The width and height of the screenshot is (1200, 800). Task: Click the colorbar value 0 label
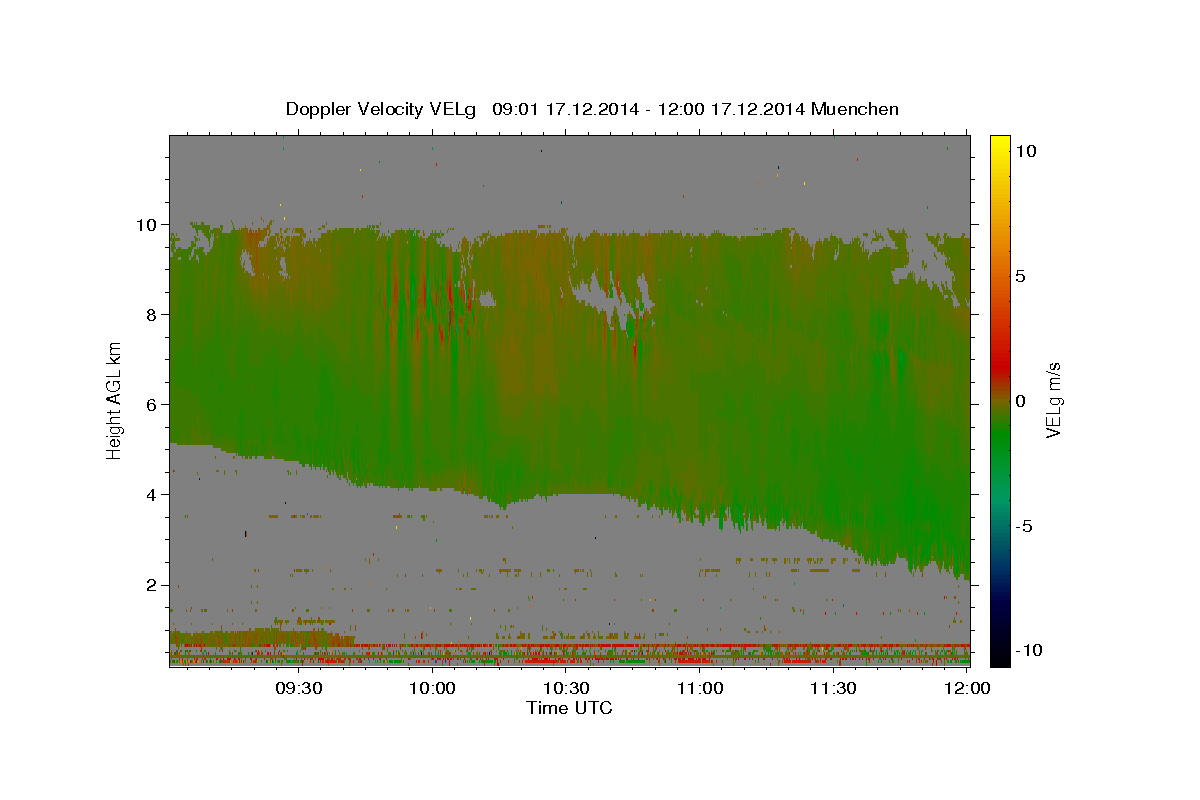click(x=1021, y=401)
